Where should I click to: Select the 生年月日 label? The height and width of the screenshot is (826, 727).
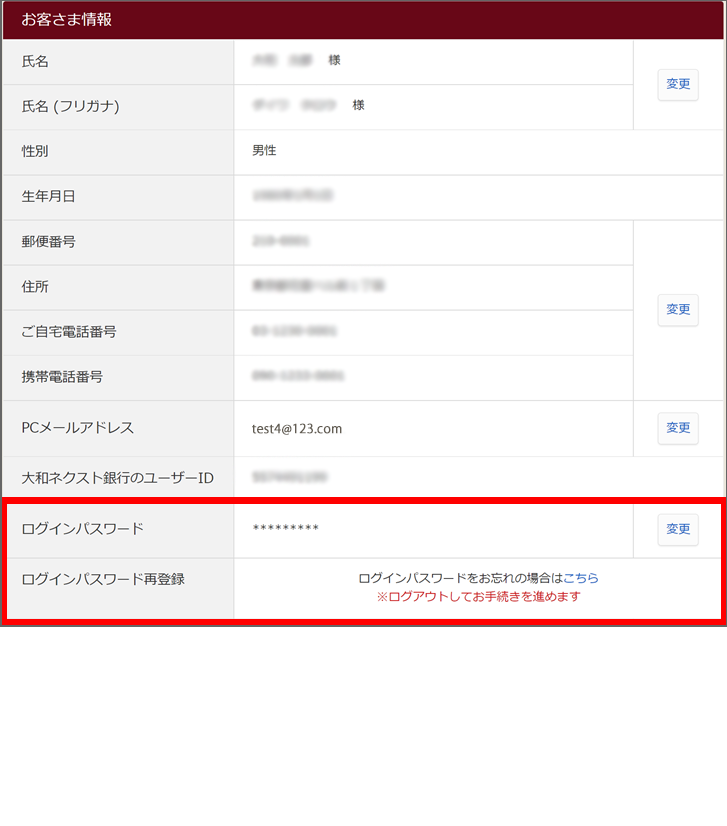point(48,196)
